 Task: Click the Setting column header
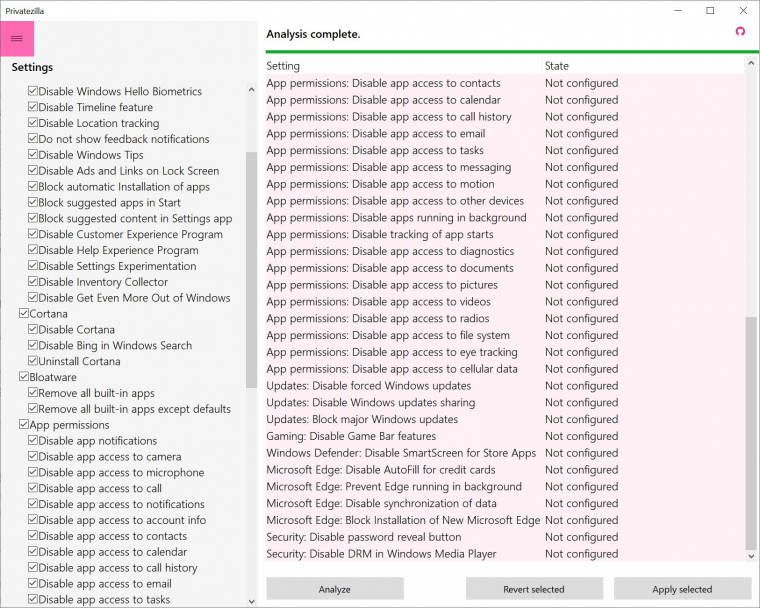pos(400,66)
